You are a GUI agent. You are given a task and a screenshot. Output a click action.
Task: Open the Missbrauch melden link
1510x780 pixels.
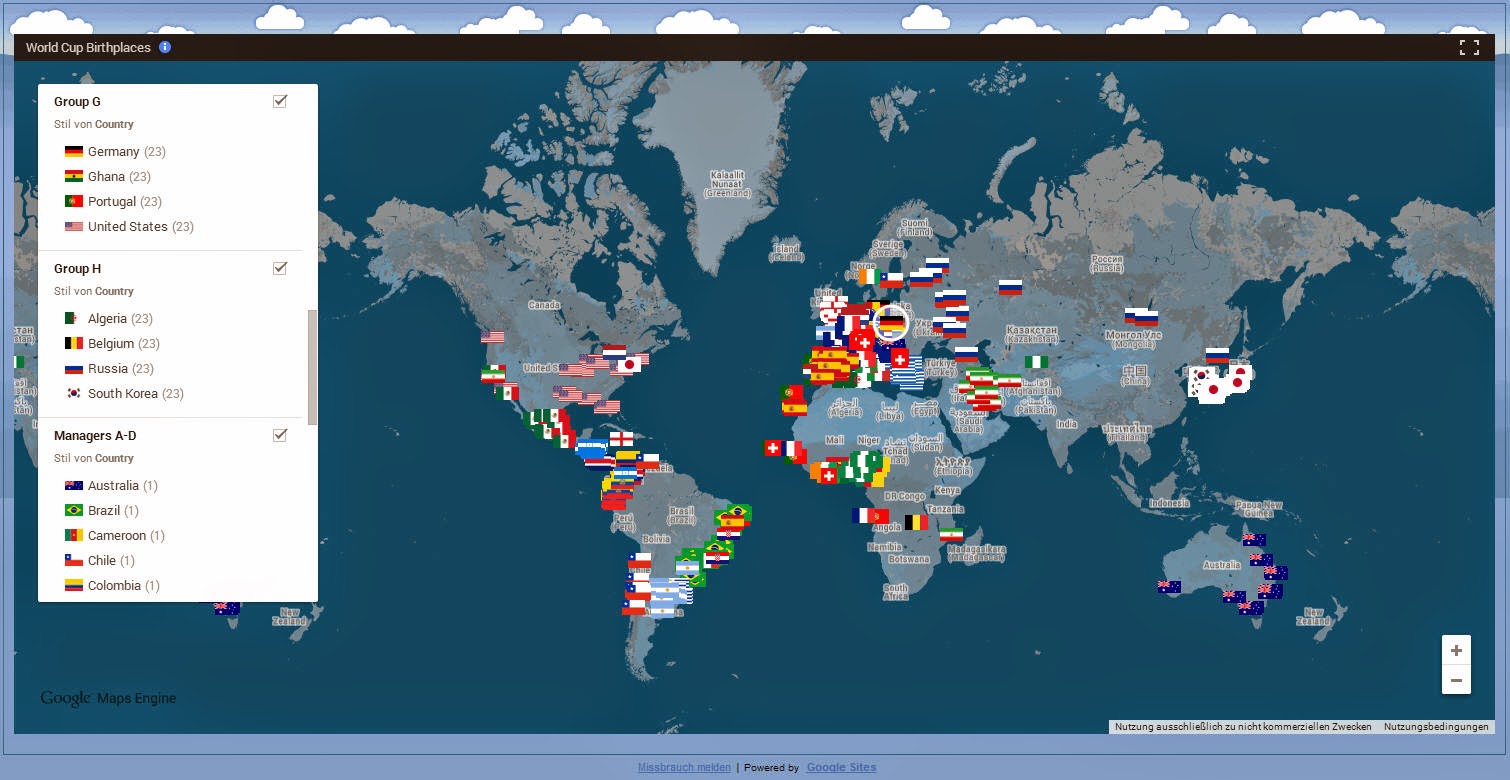pos(684,767)
